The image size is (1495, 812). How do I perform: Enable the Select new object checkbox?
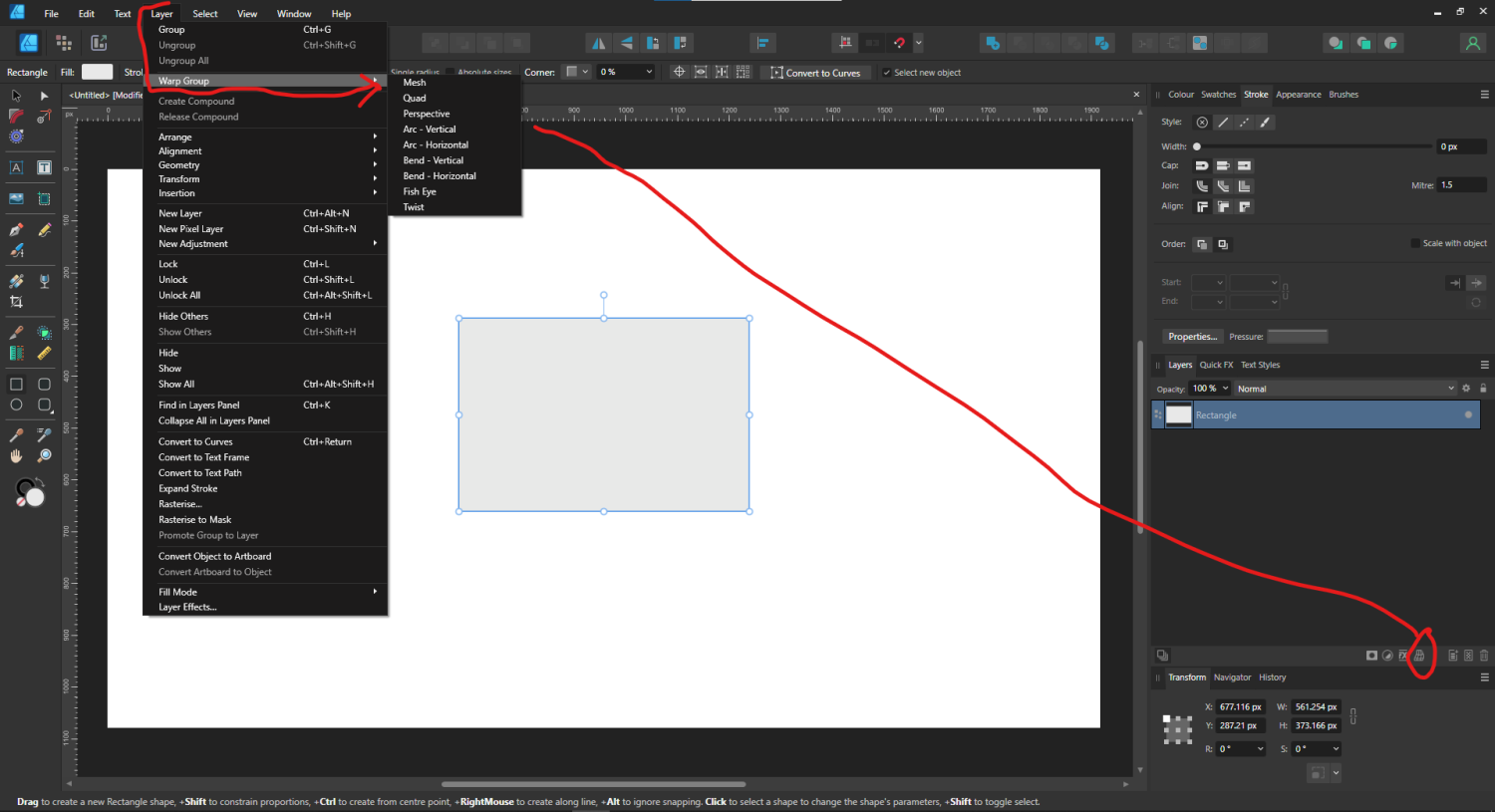tap(887, 72)
